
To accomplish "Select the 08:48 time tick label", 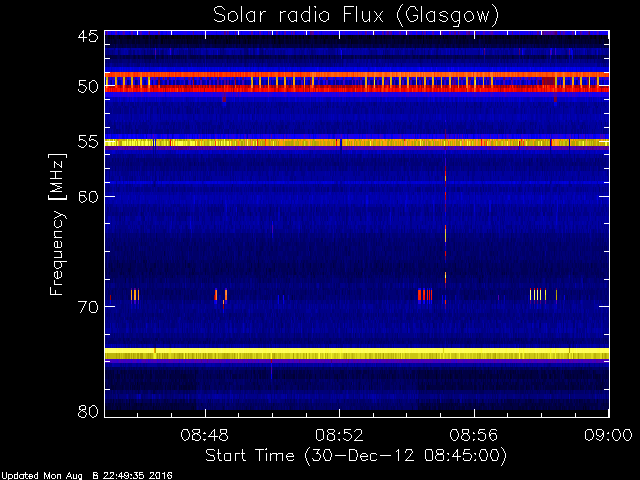I will point(205,435).
